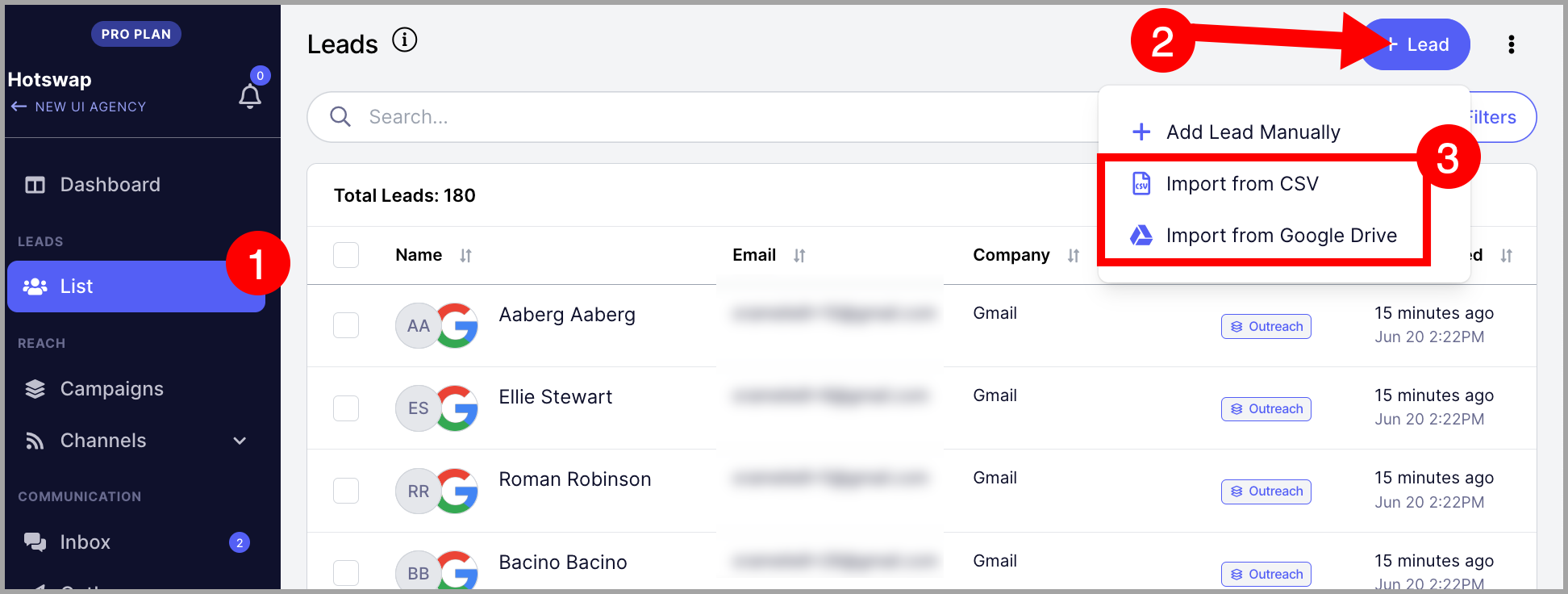Click the Campaigns layers icon
Image resolution: width=1568 pixels, height=594 pixels.
[35, 389]
